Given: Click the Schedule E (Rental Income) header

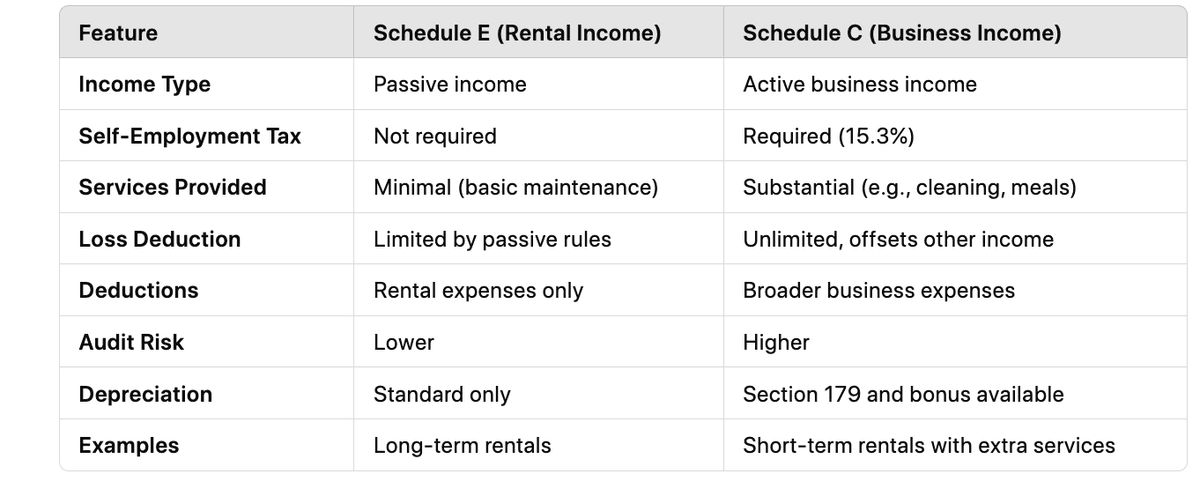Looking at the screenshot, I should tap(517, 33).
